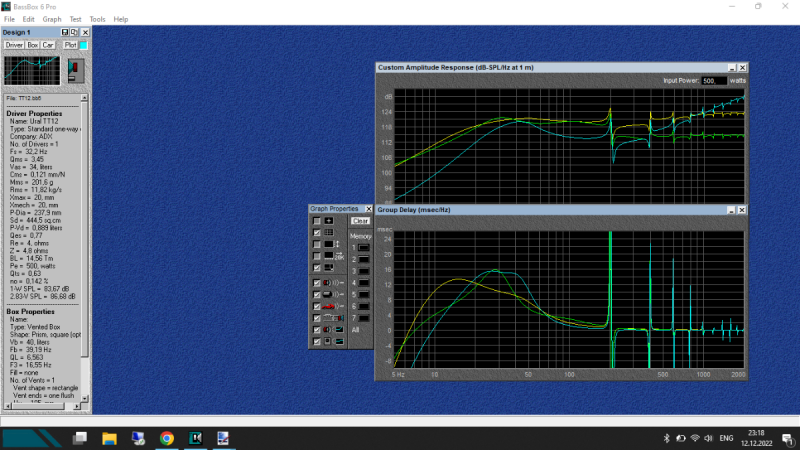
Task: Enable the cursor checkbox in Graph Properties
Action: [x=317, y=220]
